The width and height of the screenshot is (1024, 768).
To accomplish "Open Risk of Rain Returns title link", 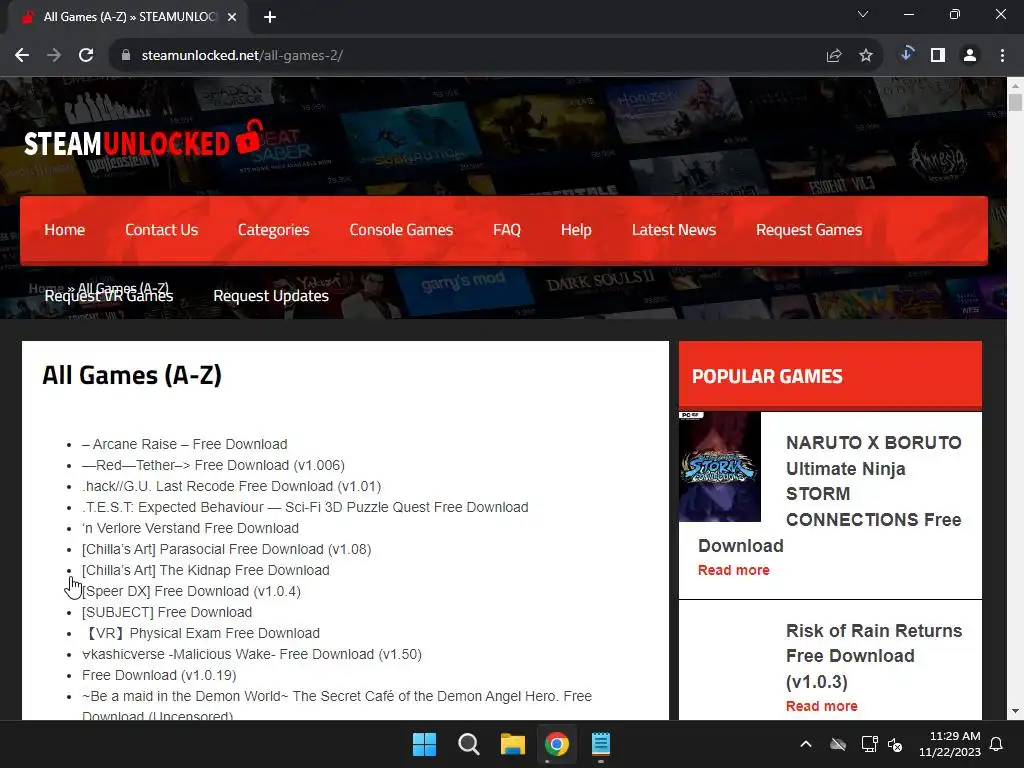I will tap(874, 656).
